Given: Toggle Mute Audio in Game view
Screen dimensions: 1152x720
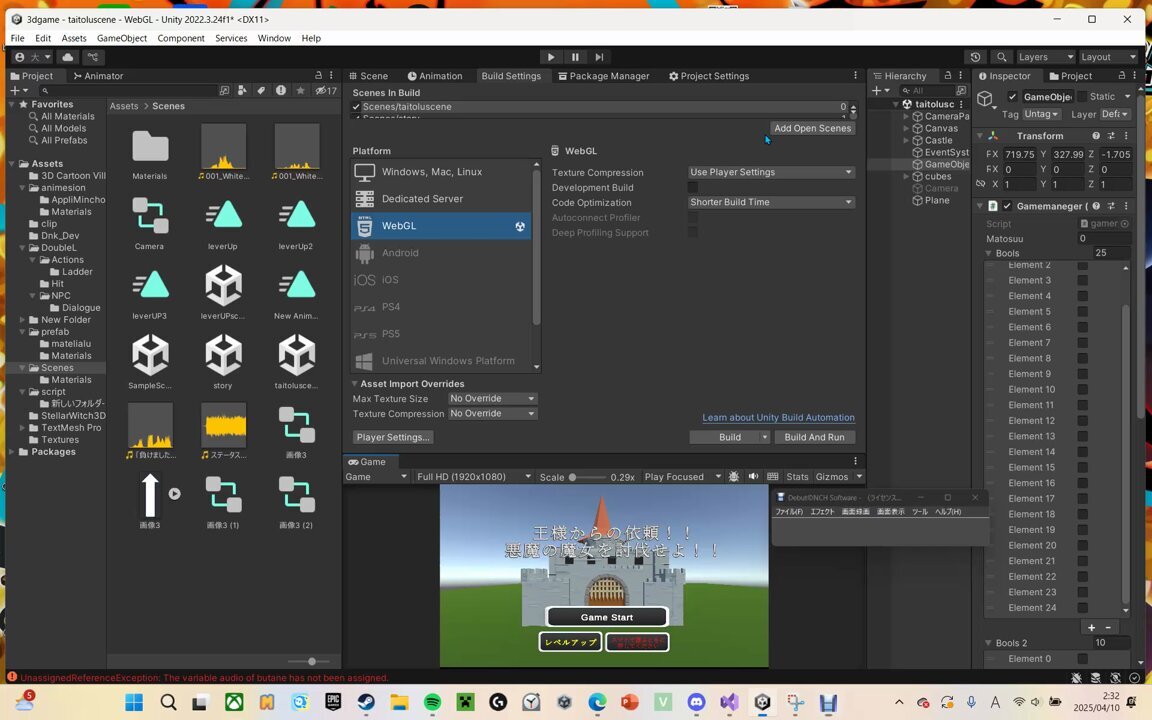Looking at the screenshot, I should click(x=753, y=477).
